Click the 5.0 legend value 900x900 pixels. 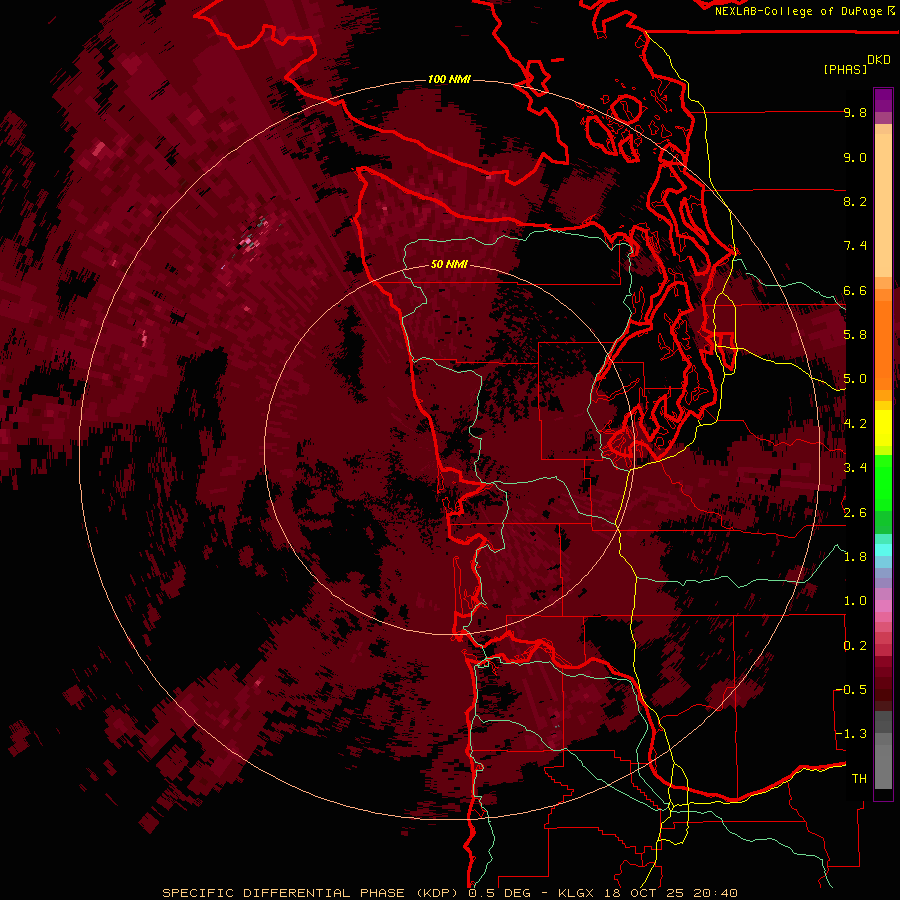(x=855, y=379)
